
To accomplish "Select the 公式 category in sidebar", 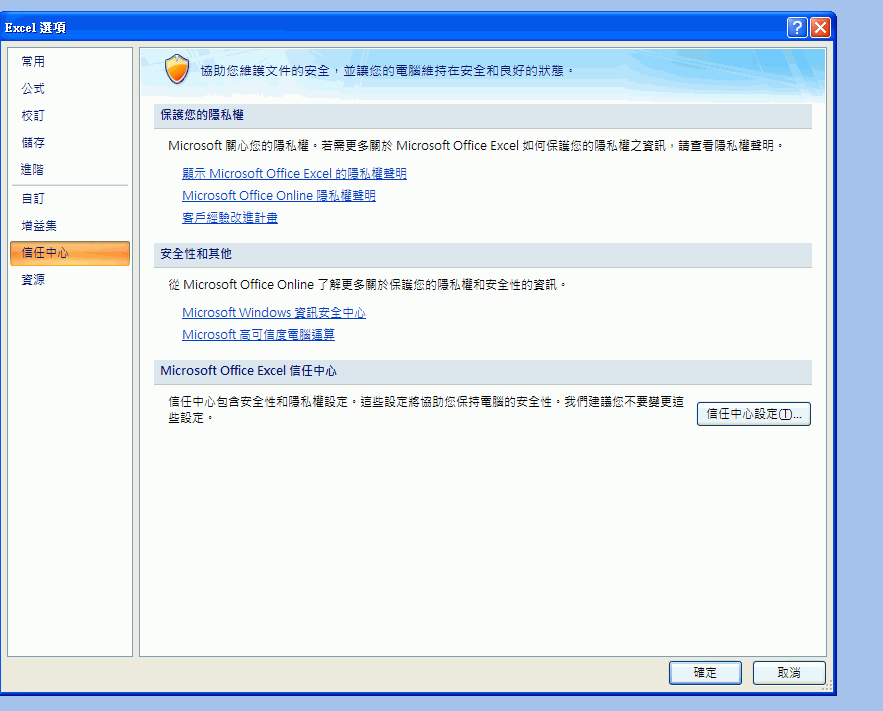I will (x=70, y=88).
